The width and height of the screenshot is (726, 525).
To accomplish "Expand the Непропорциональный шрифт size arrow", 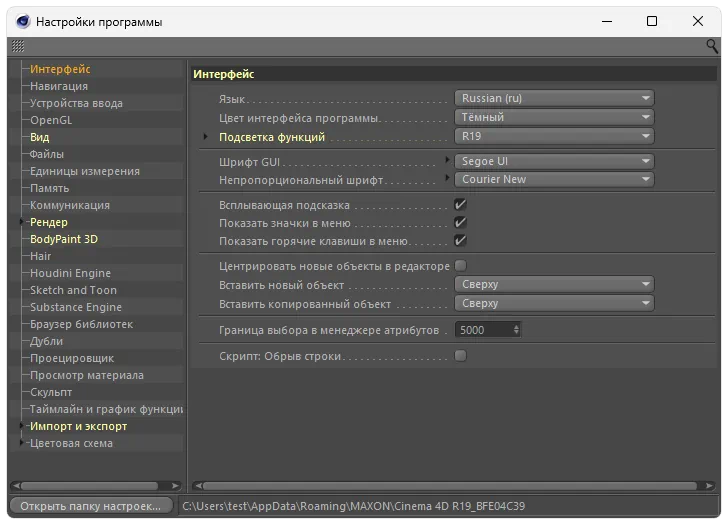I will pos(447,178).
